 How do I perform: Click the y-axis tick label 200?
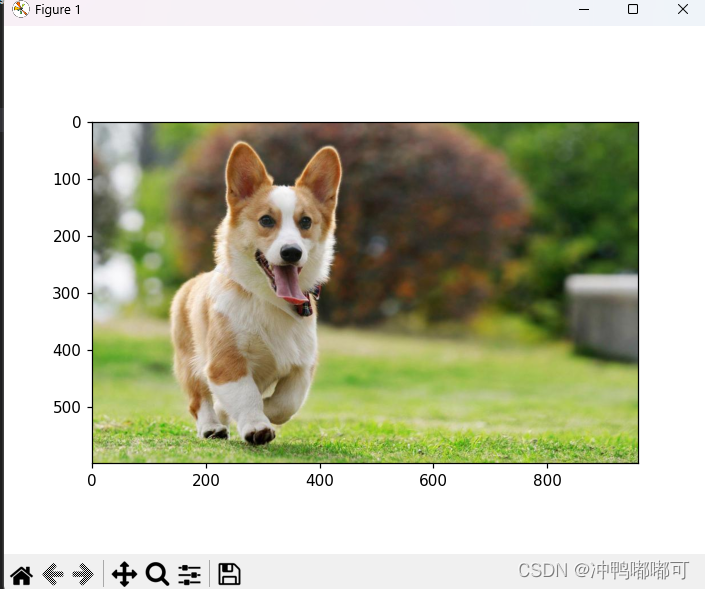pyautogui.click(x=67, y=236)
